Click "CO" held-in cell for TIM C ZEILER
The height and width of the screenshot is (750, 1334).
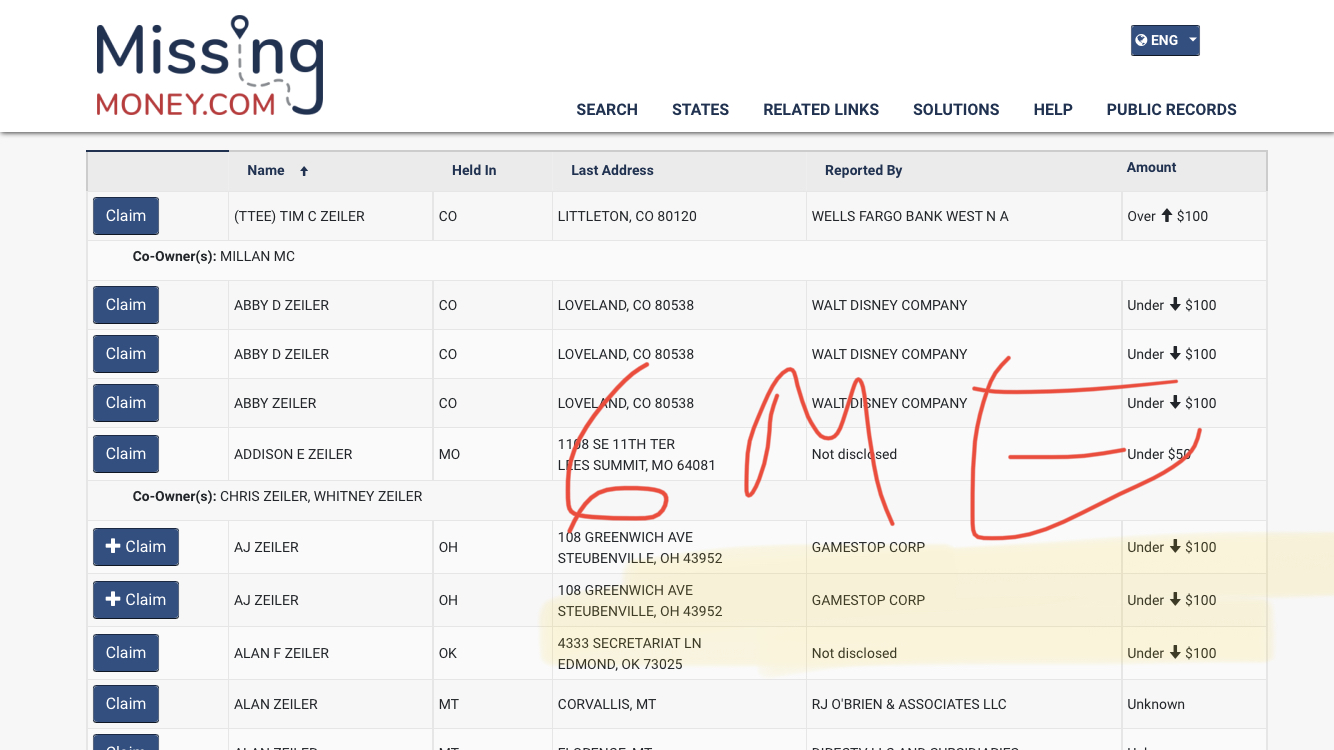coord(448,217)
